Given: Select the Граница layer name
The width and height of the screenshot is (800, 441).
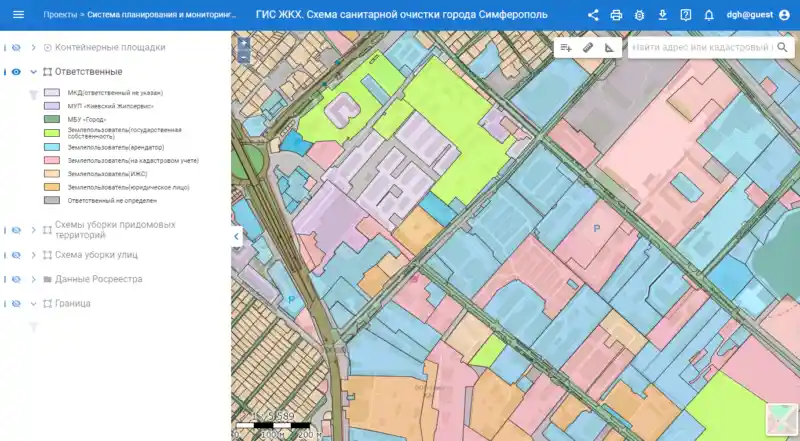Looking at the screenshot, I should click(72, 304).
